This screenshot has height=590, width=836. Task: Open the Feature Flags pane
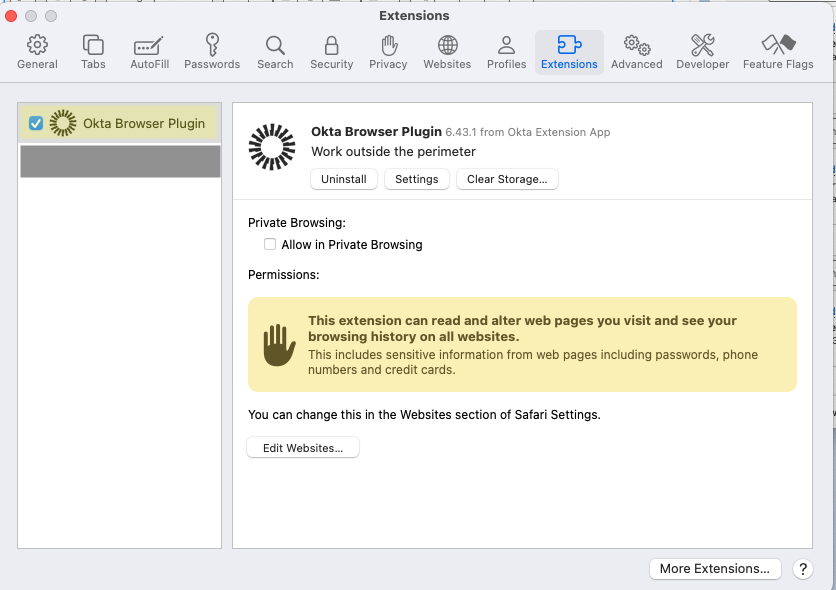778,52
